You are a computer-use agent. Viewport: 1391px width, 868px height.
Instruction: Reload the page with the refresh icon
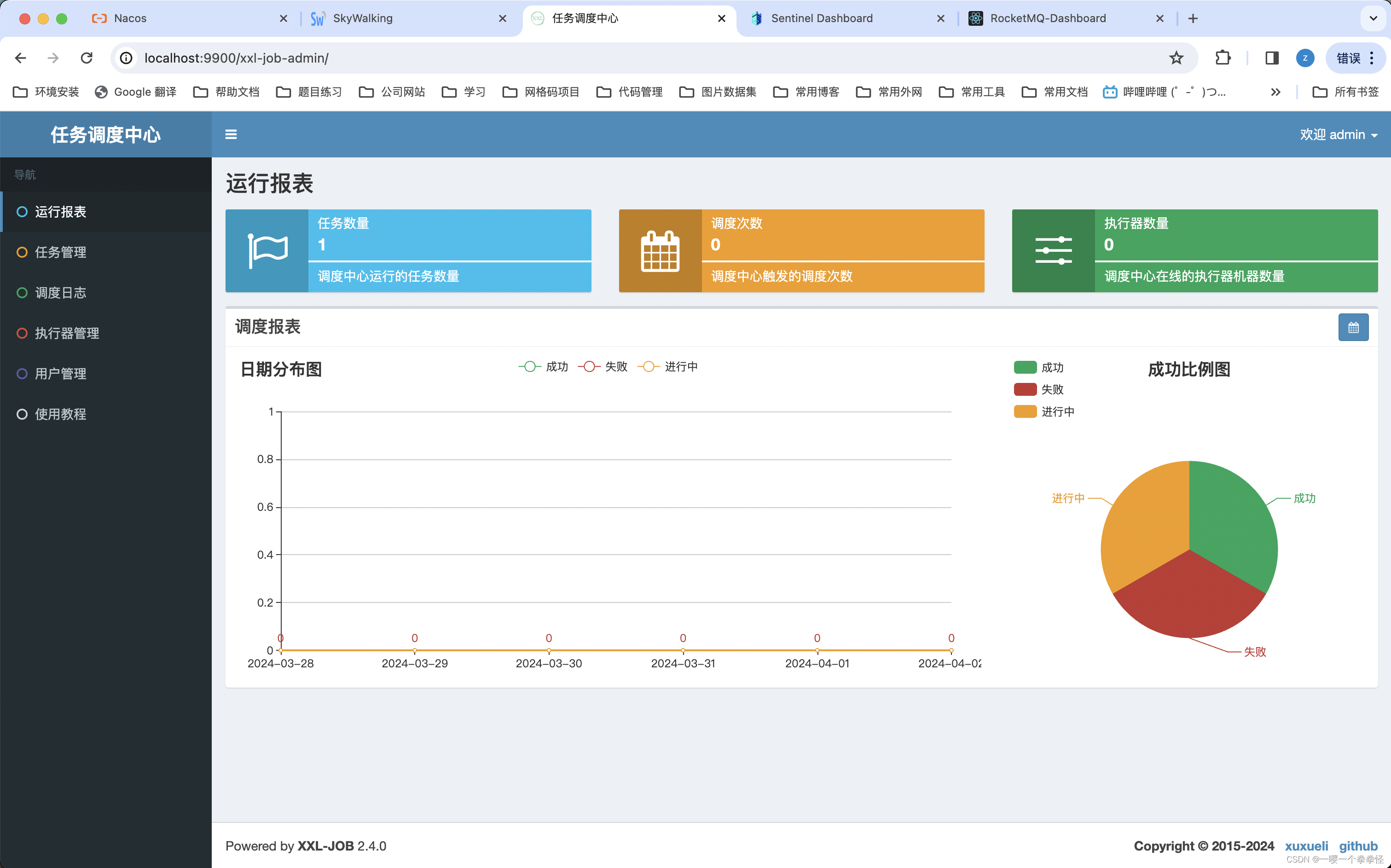[87, 58]
